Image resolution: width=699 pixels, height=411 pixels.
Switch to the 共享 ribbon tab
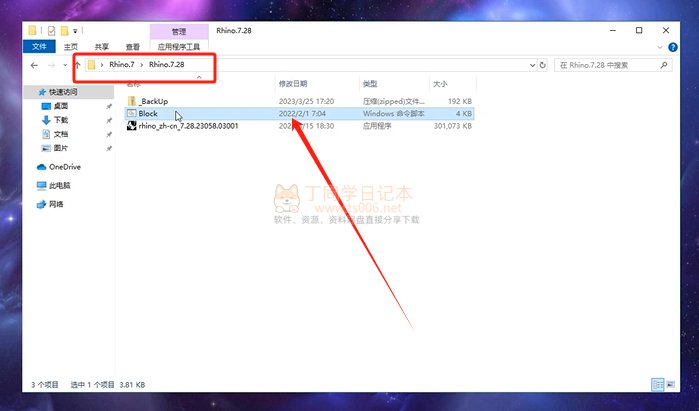click(x=102, y=46)
